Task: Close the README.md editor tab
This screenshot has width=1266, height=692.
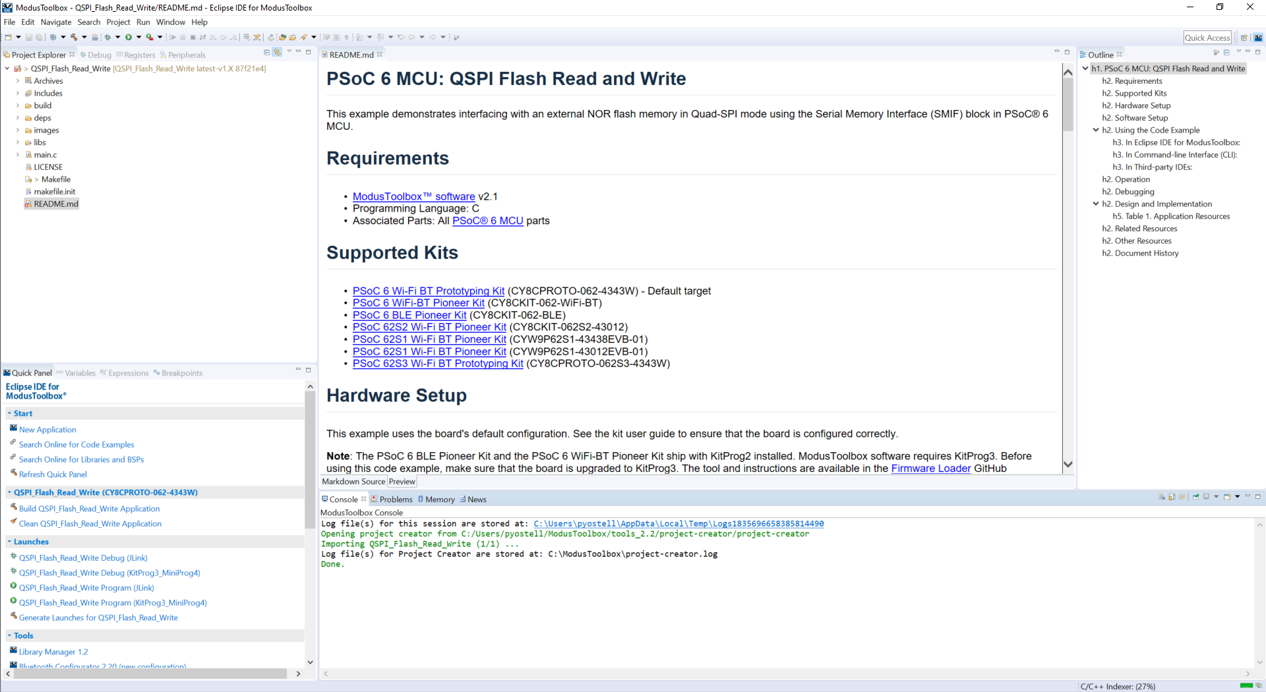Action: tap(380, 54)
